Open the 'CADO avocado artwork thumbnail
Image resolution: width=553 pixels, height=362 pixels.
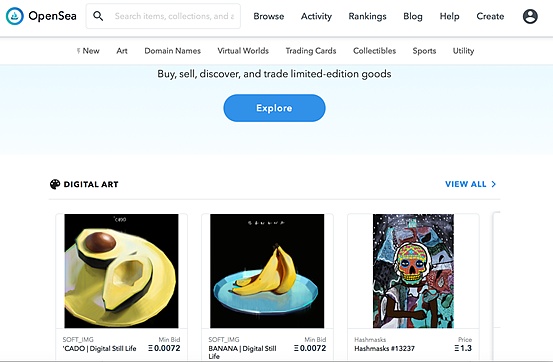121,271
